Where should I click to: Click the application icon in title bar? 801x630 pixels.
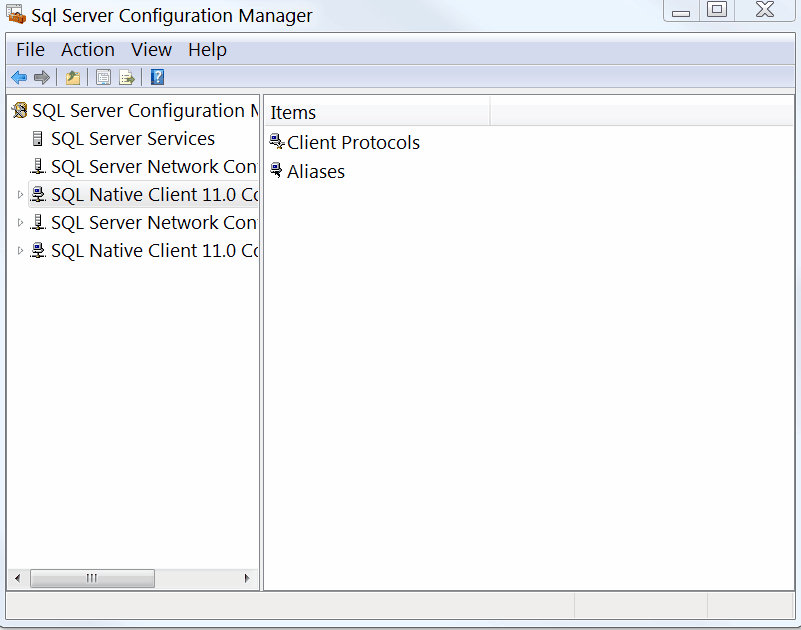point(16,14)
